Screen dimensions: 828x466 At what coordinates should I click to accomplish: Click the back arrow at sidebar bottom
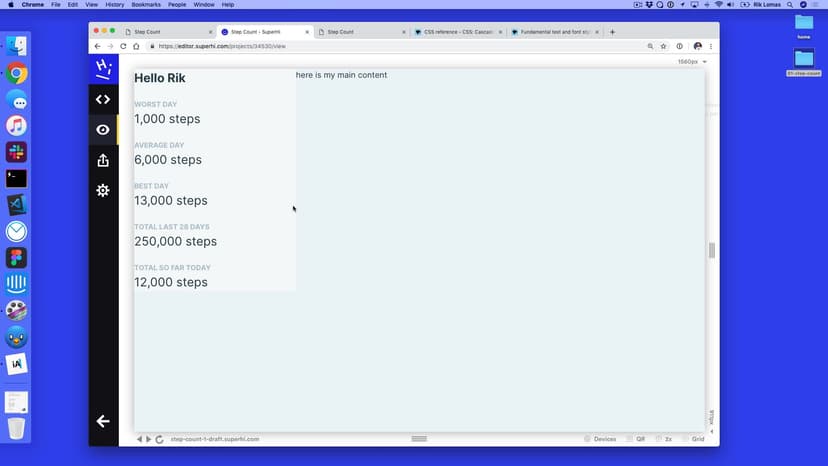(x=103, y=421)
